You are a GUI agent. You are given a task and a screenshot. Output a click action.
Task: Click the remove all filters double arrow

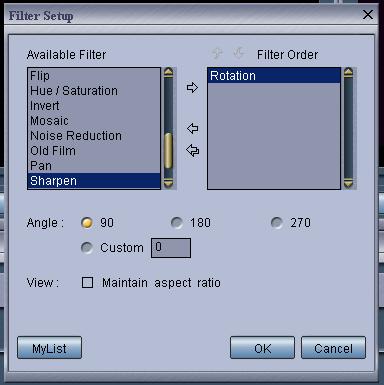point(193,151)
